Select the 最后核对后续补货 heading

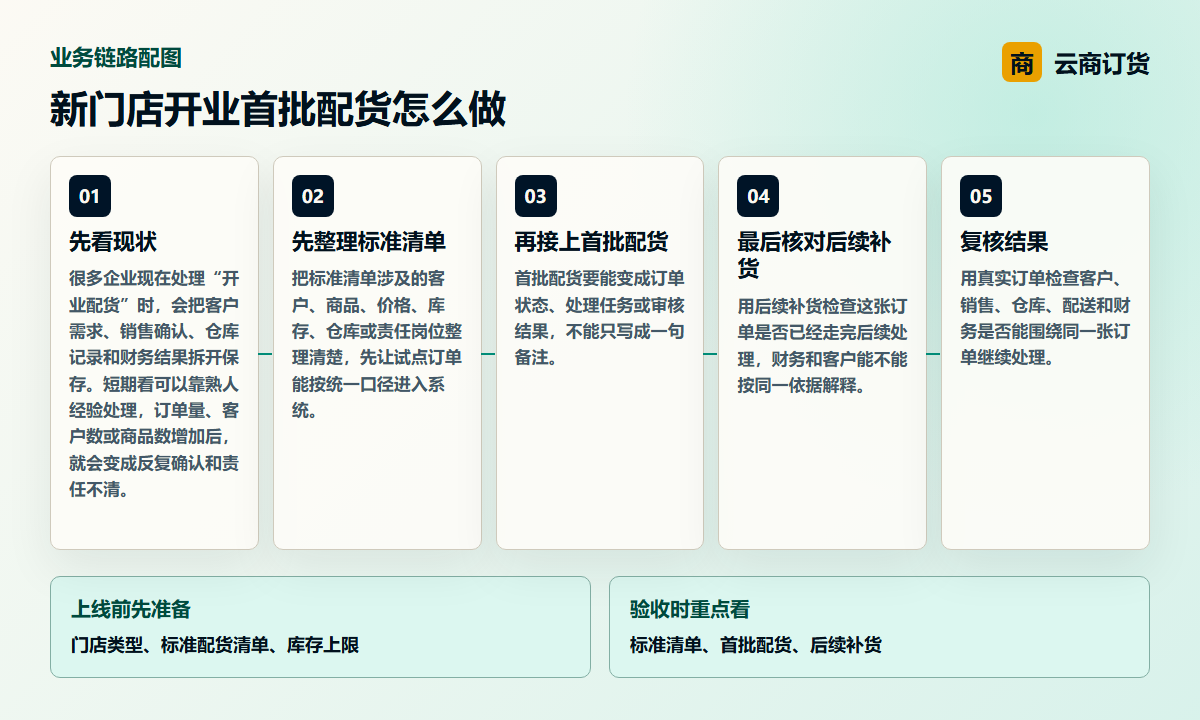click(x=814, y=255)
